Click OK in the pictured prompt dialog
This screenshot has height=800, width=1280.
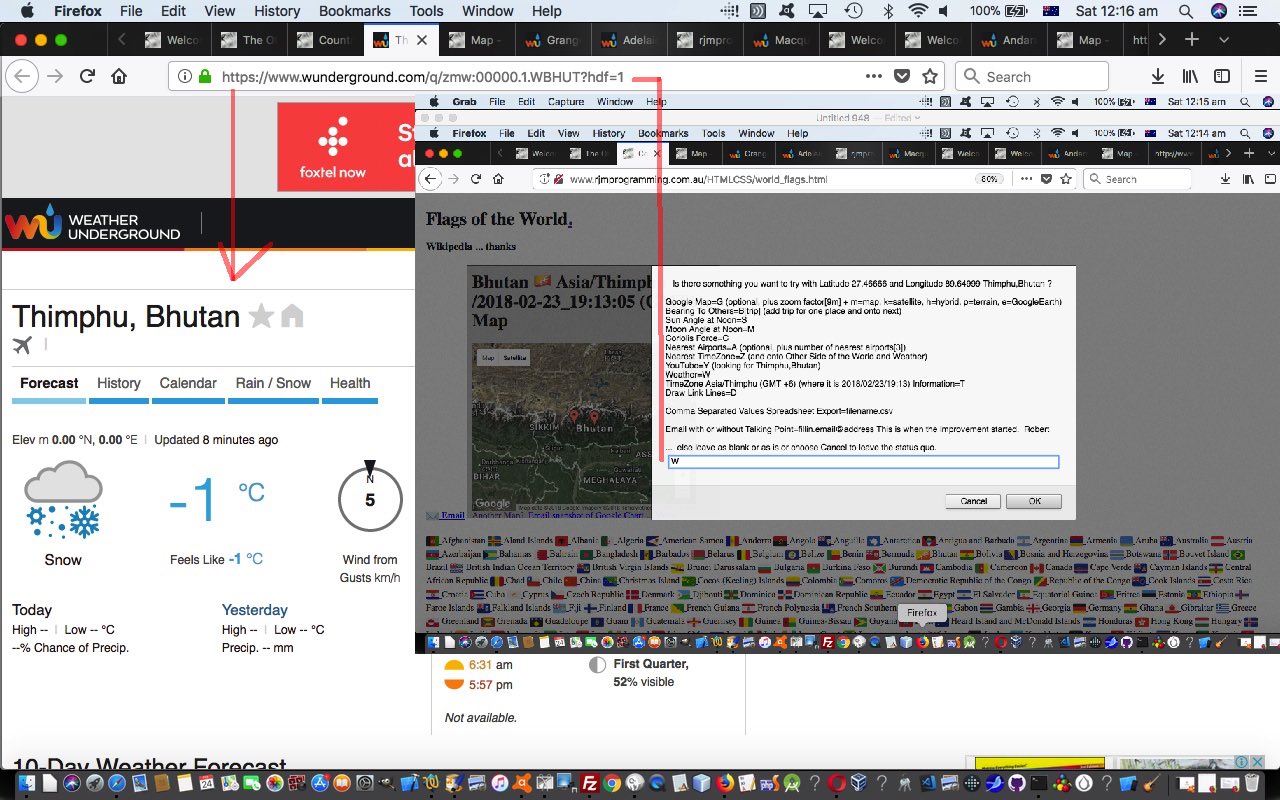pyautogui.click(x=1034, y=501)
